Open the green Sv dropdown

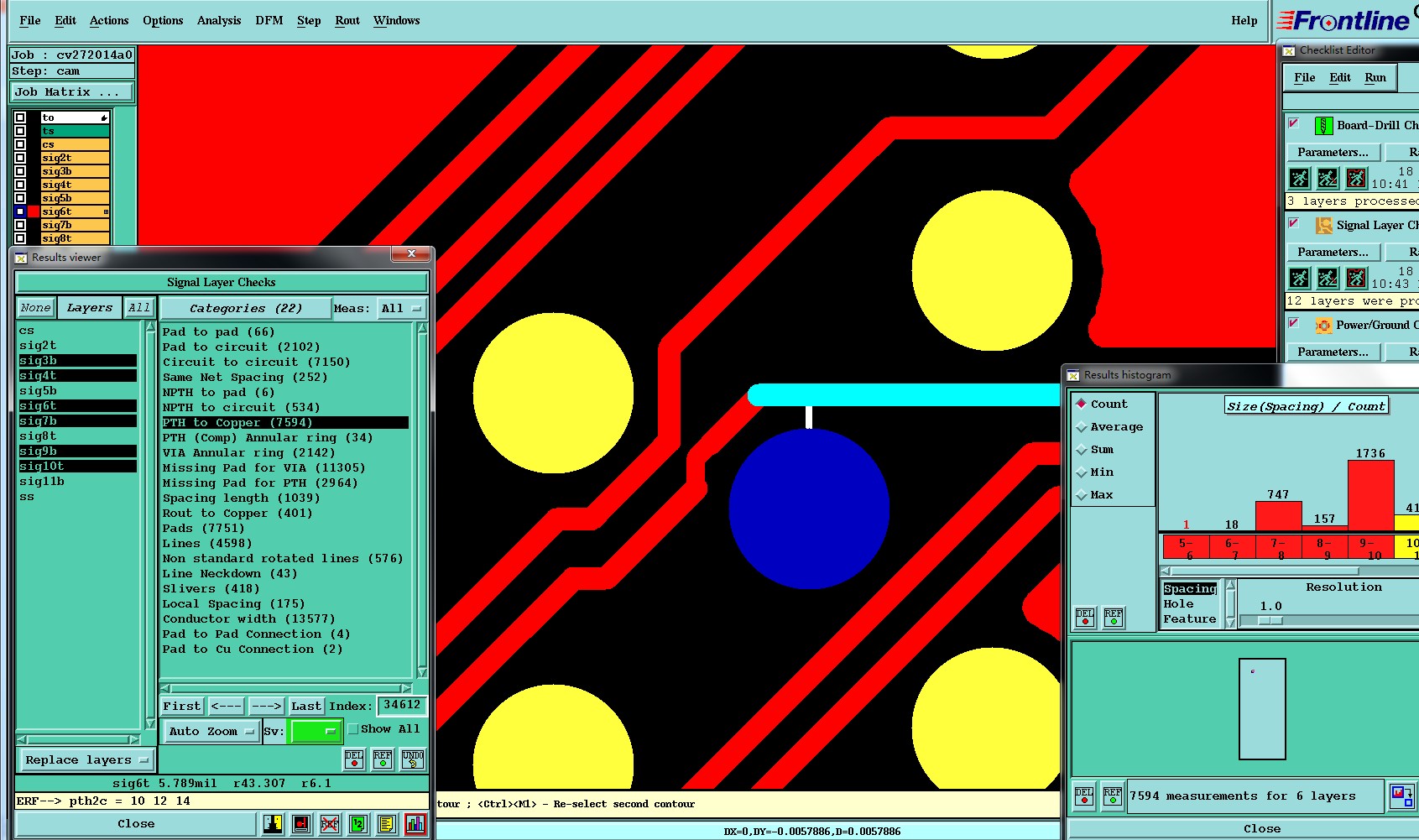point(315,731)
